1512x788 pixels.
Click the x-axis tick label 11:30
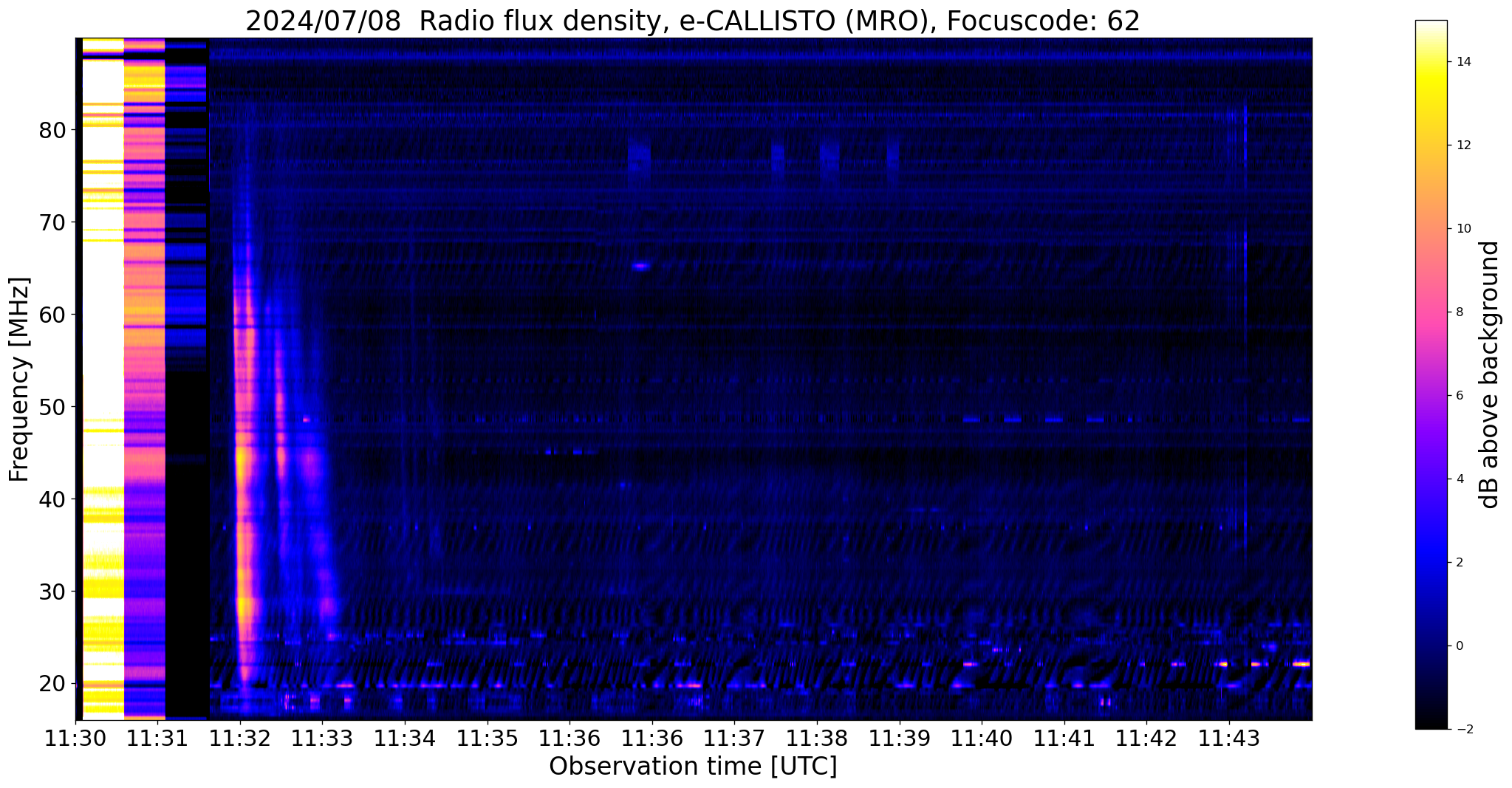(x=75, y=738)
